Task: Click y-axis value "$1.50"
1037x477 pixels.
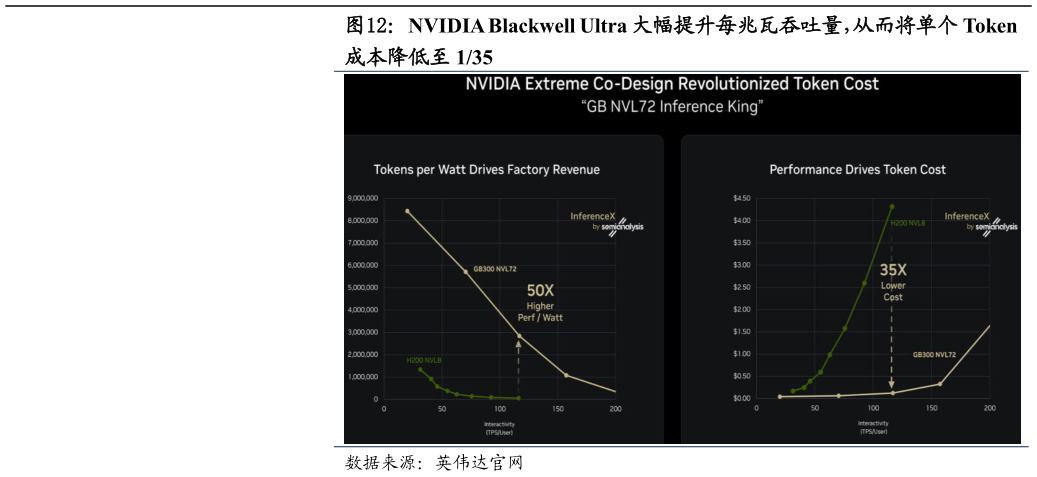Action: click(x=741, y=332)
